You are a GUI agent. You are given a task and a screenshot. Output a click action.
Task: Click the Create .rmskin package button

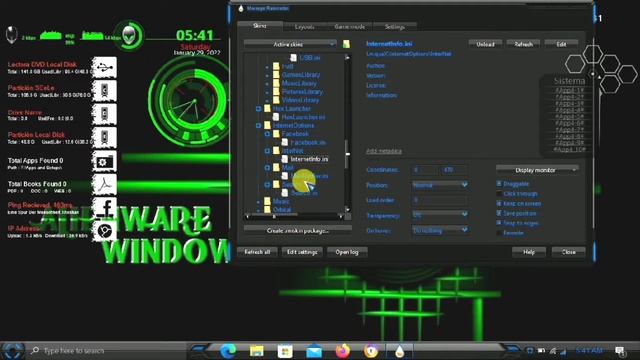(x=298, y=231)
